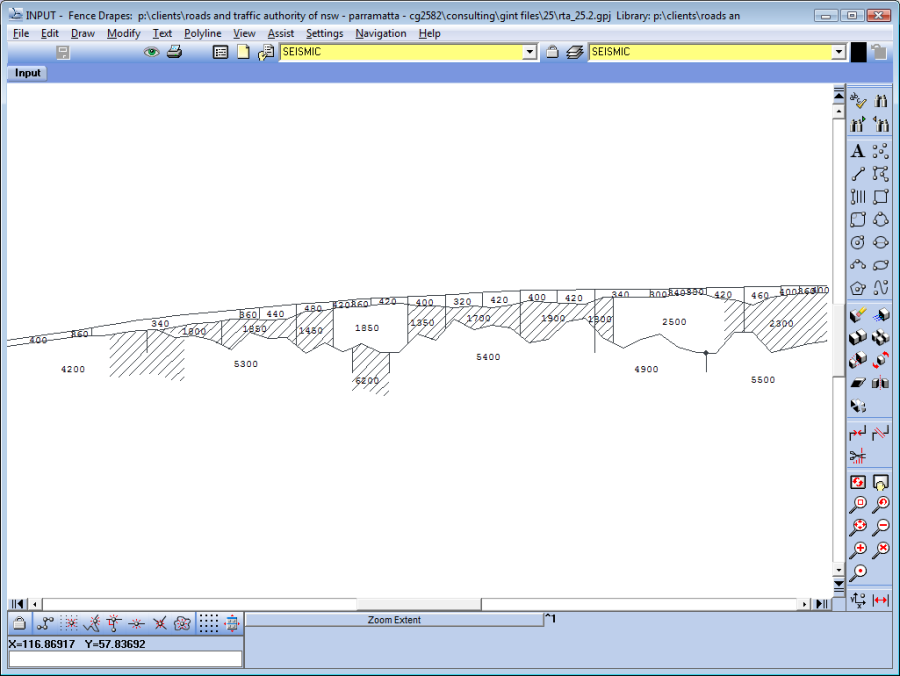Select the zoom in magnifier with plus
The image size is (900, 676).
coord(858,550)
